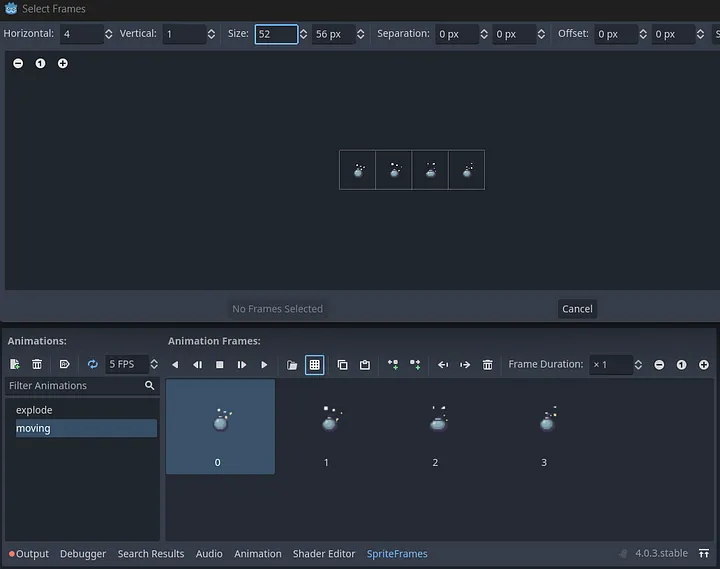720x569 pixels.
Task: Focus the Vertical value field
Action: pos(184,34)
